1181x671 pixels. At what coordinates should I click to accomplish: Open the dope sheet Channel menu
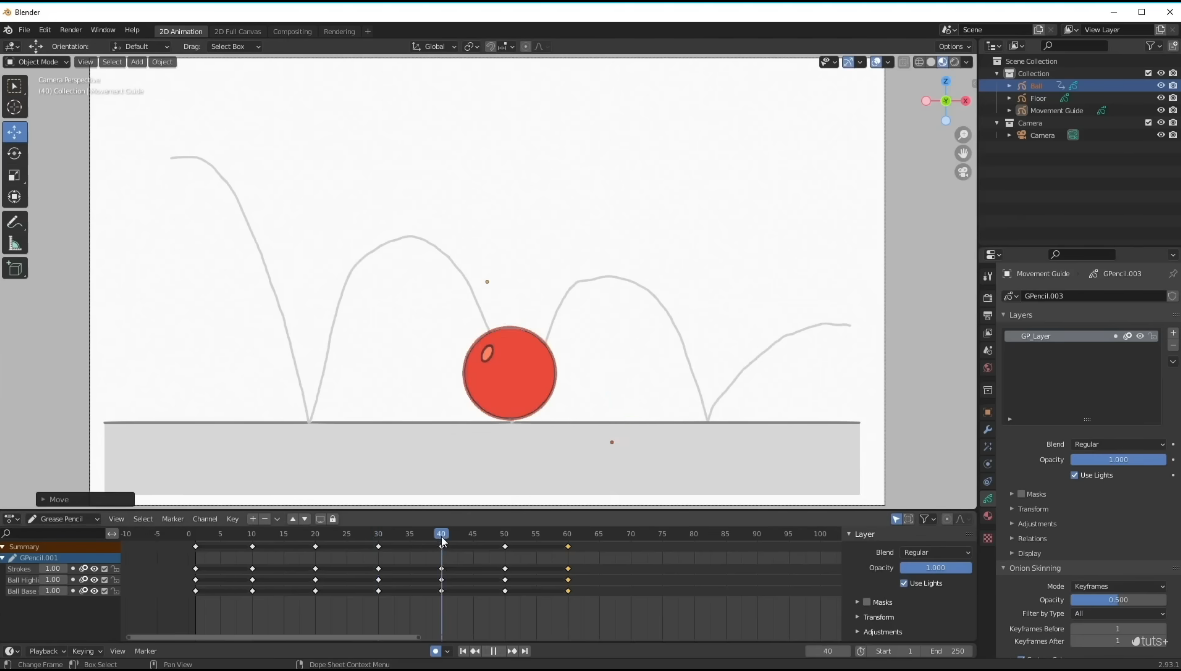click(205, 519)
